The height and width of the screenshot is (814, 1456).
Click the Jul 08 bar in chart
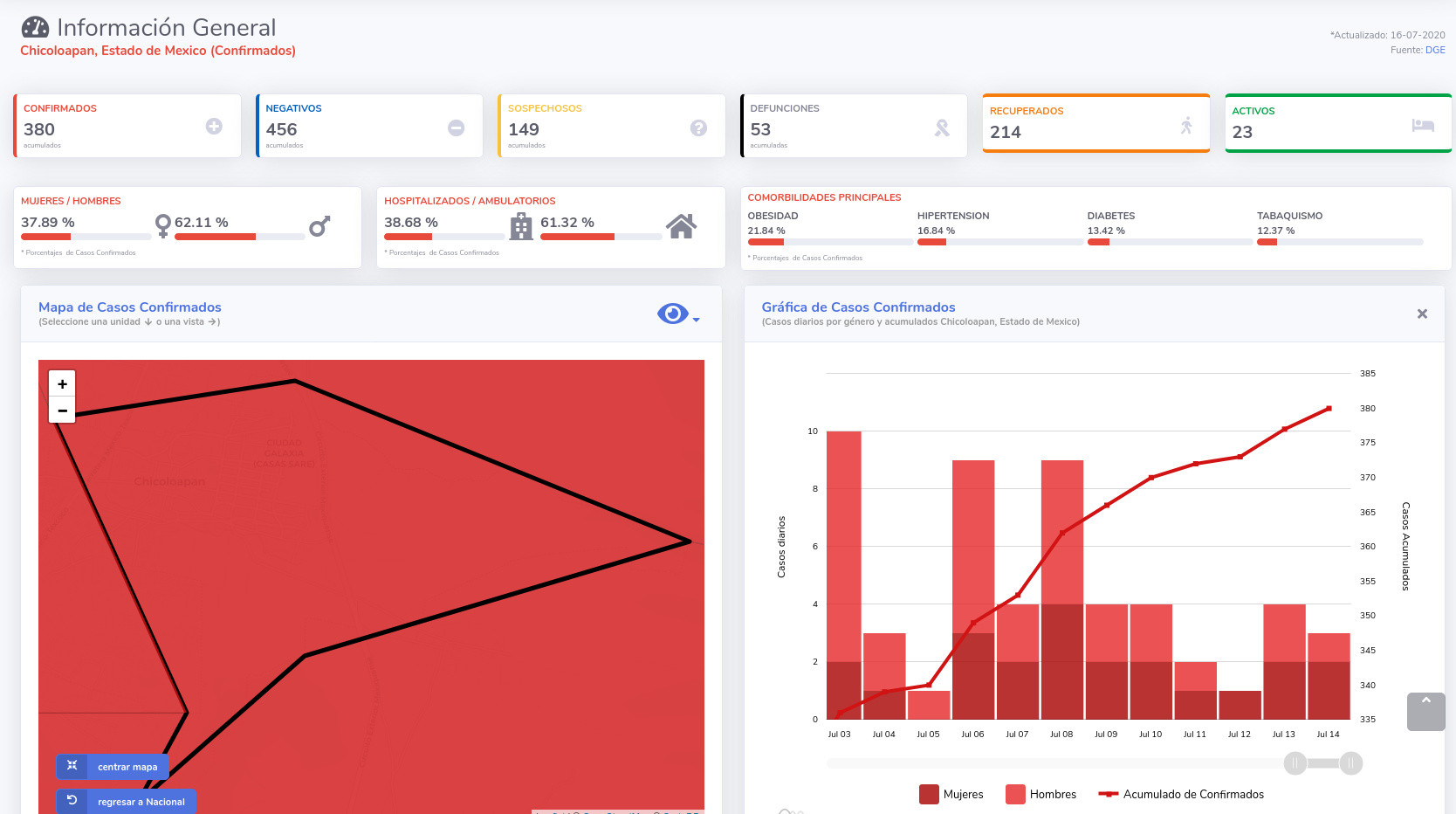point(1062,590)
